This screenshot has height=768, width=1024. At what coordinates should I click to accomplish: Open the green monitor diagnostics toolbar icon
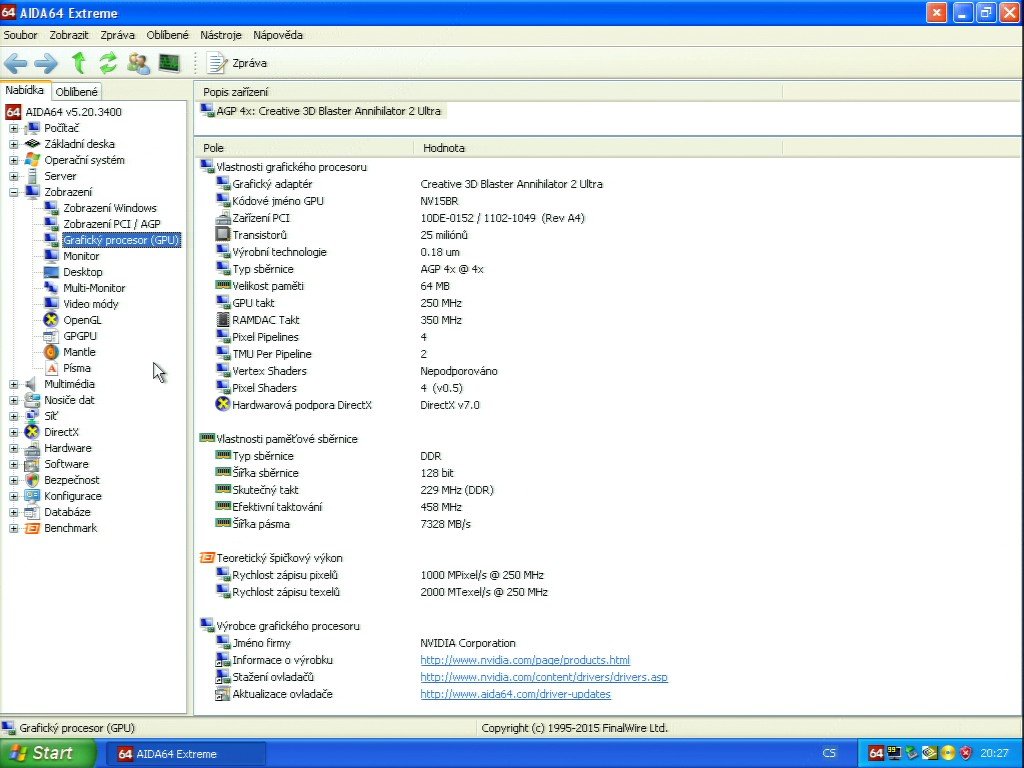(x=169, y=63)
